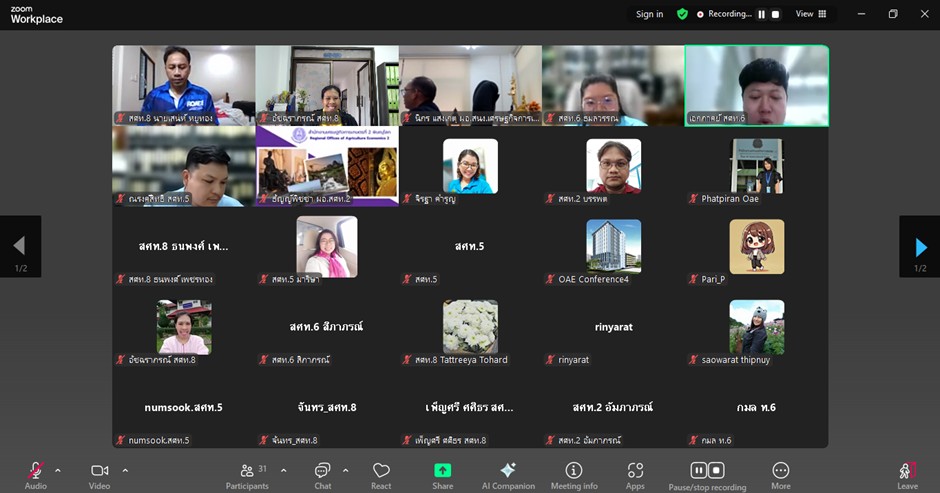The width and height of the screenshot is (940, 493).
Task: Toggle Pause/stop recording in the bottom toolbar
Action: coord(707,471)
